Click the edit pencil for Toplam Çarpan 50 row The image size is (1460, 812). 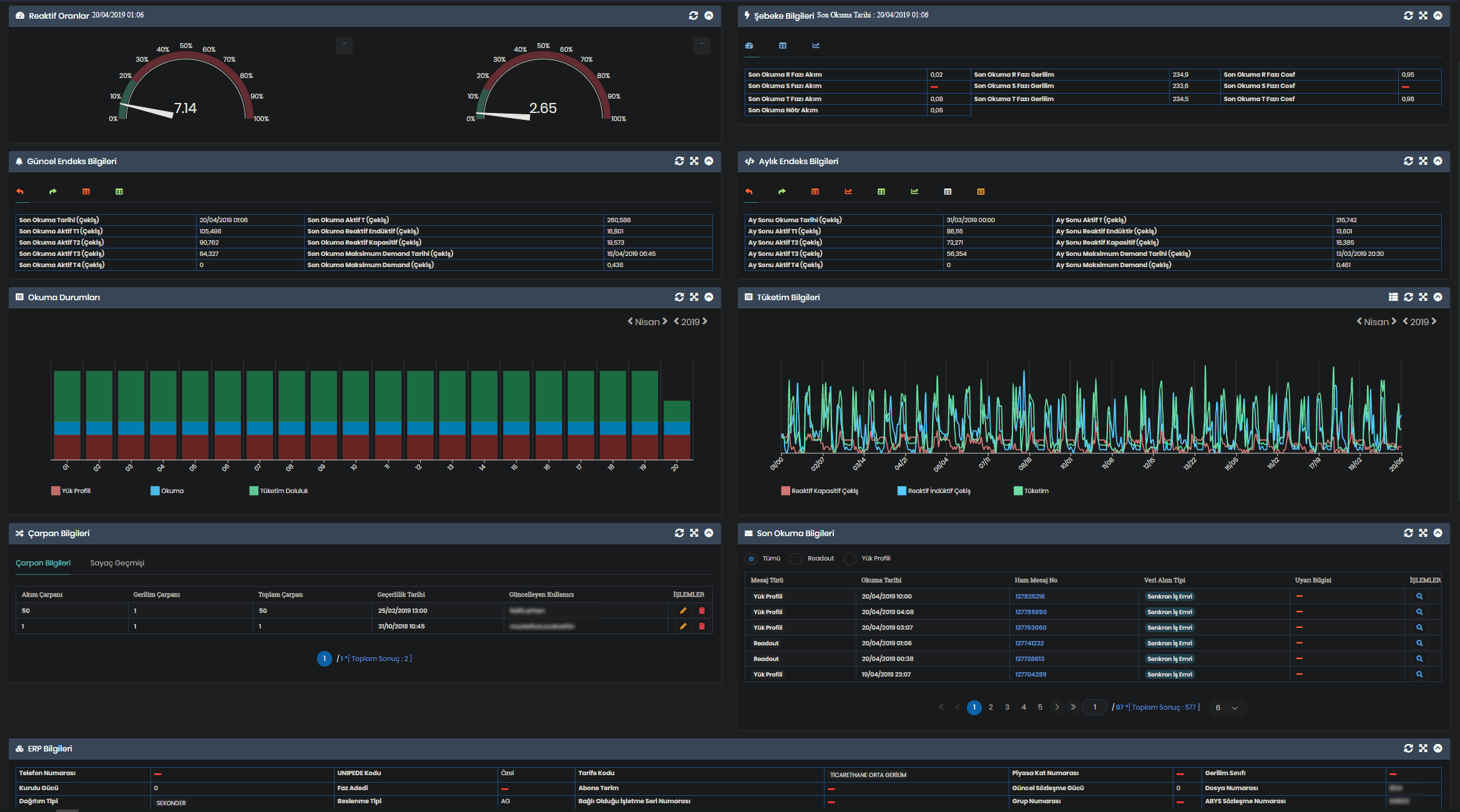(x=683, y=610)
